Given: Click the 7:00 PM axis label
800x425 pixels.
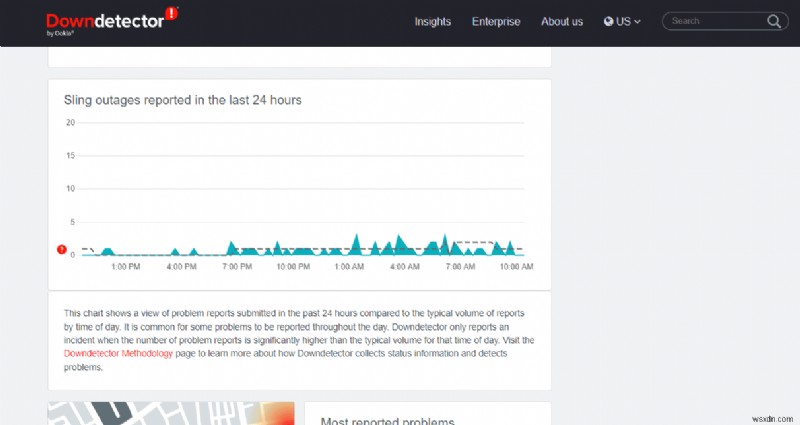Looking at the screenshot, I should click(237, 266).
